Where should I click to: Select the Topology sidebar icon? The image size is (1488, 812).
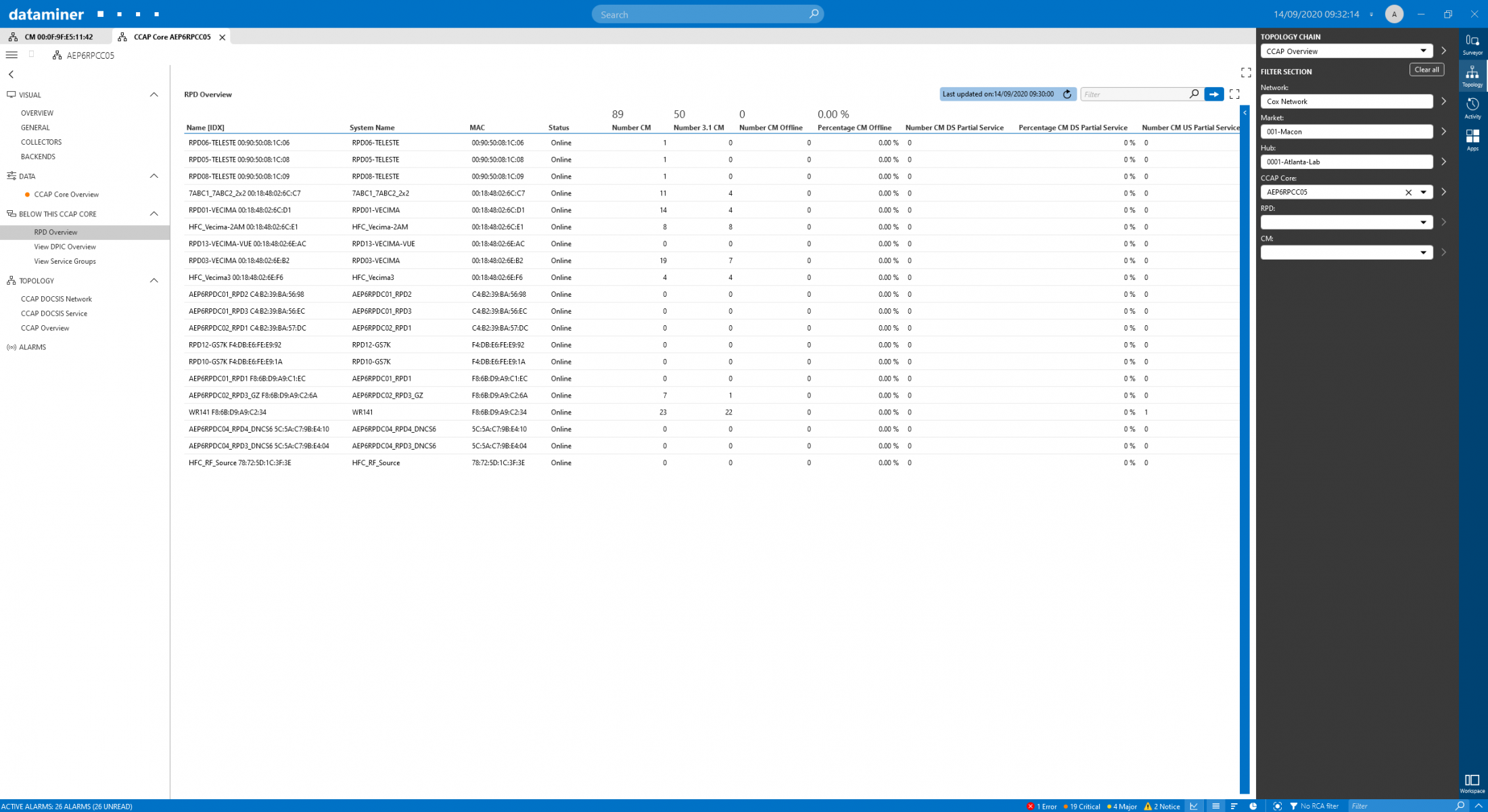[x=1472, y=74]
